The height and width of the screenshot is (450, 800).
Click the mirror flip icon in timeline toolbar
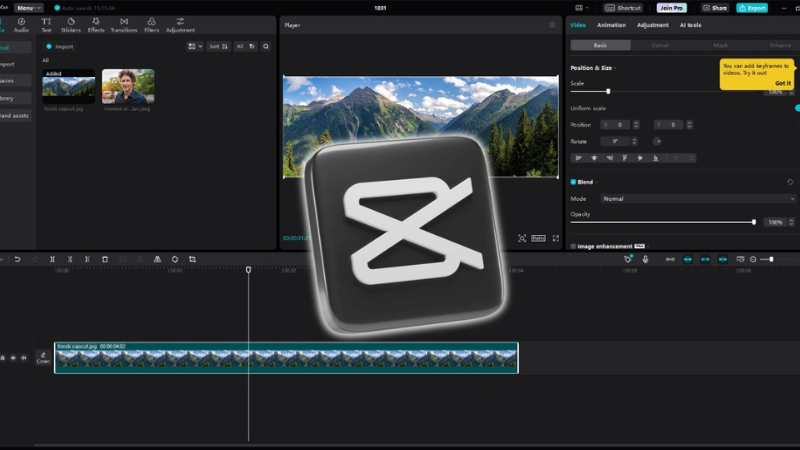pyautogui.click(x=157, y=259)
